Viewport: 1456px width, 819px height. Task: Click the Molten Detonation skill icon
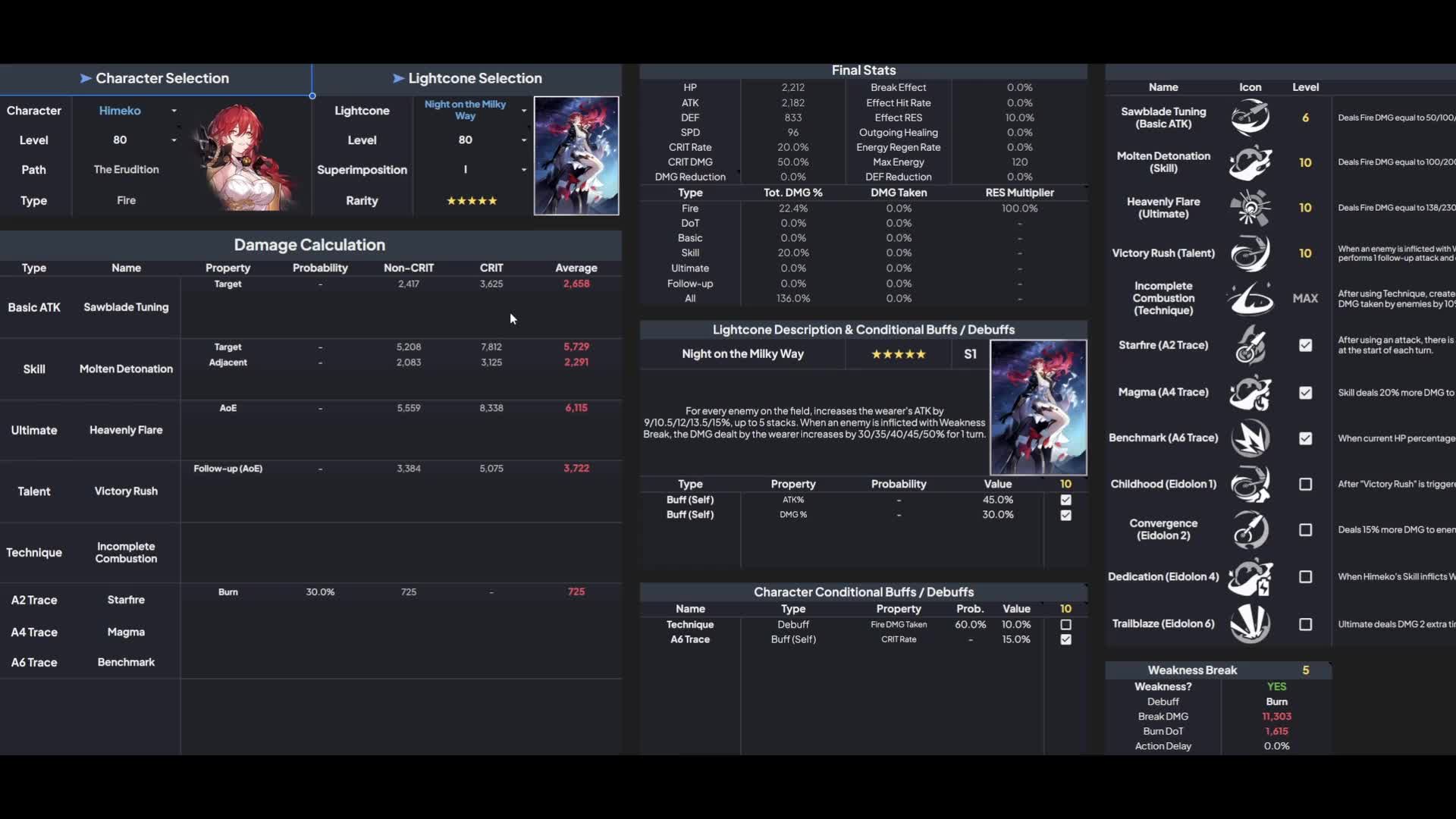click(x=1250, y=161)
